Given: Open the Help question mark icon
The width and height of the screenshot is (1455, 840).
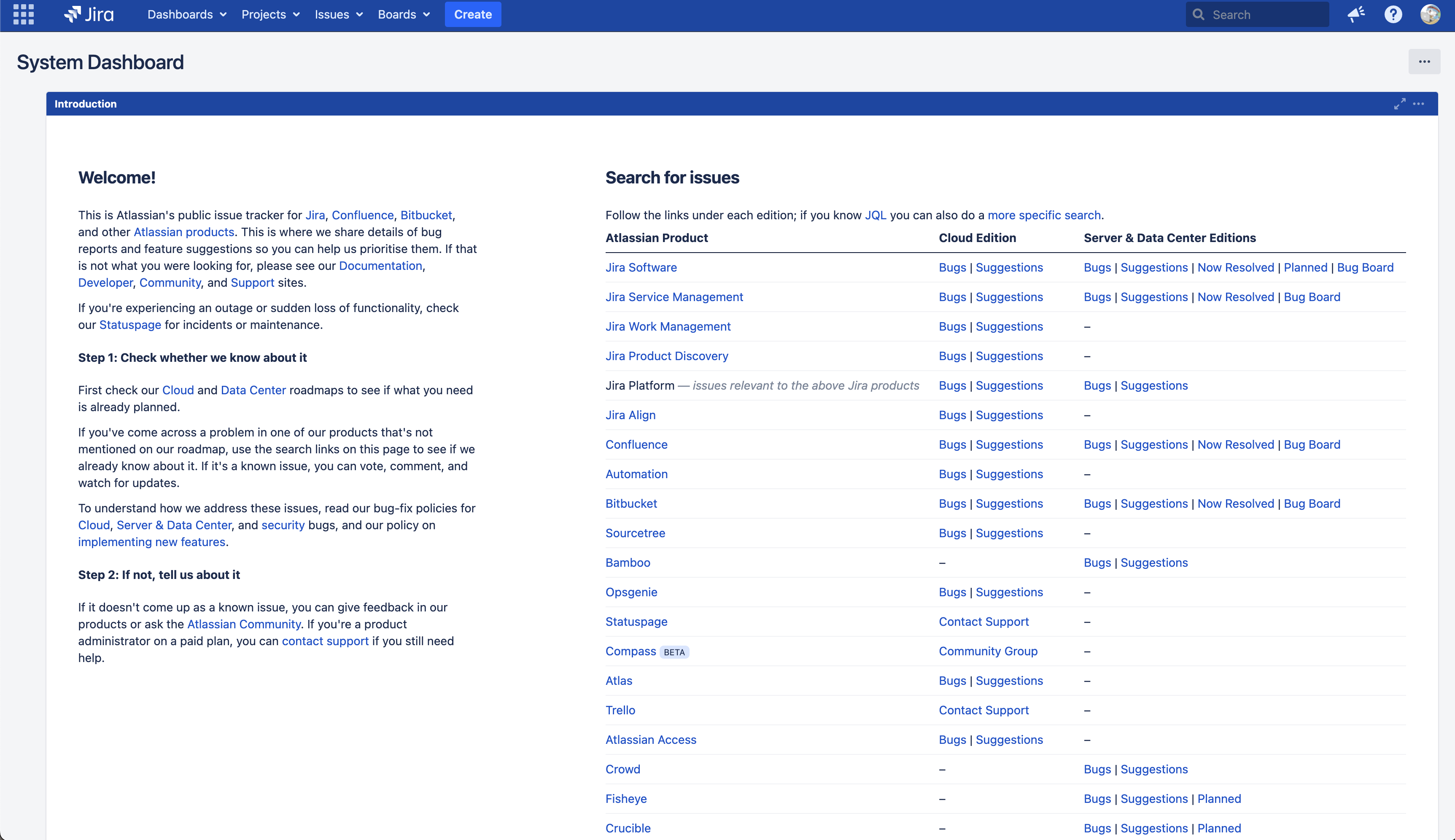Looking at the screenshot, I should click(1393, 14).
